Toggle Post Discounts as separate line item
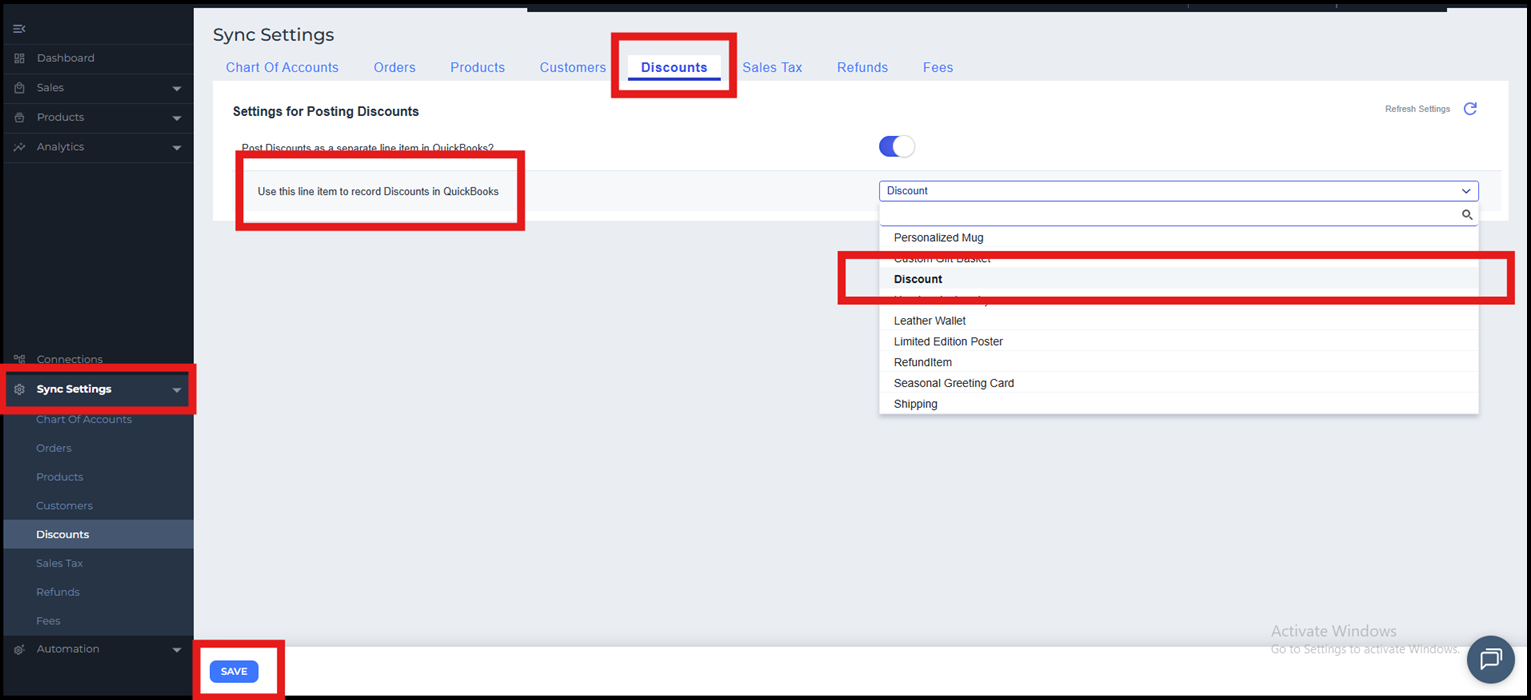 coord(897,147)
